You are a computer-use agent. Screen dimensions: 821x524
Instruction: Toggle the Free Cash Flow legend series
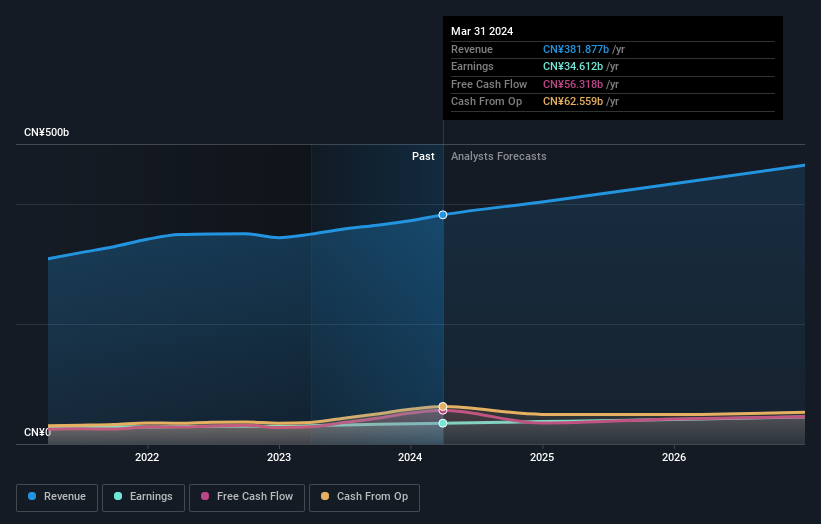pyautogui.click(x=247, y=497)
